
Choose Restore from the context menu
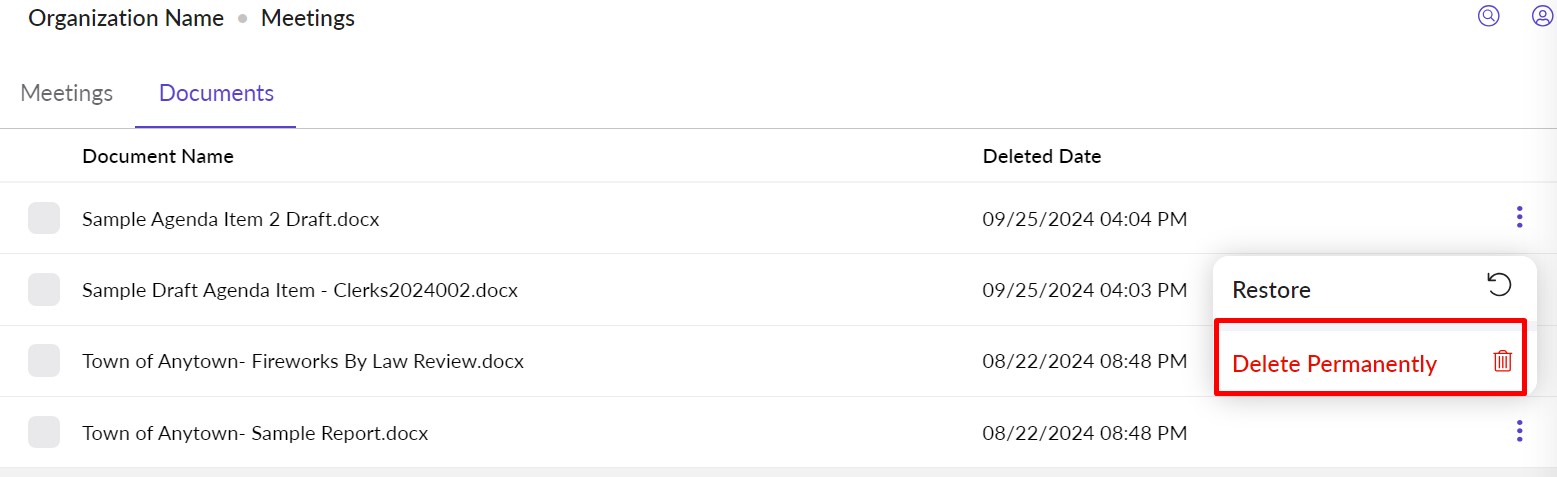point(1271,290)
